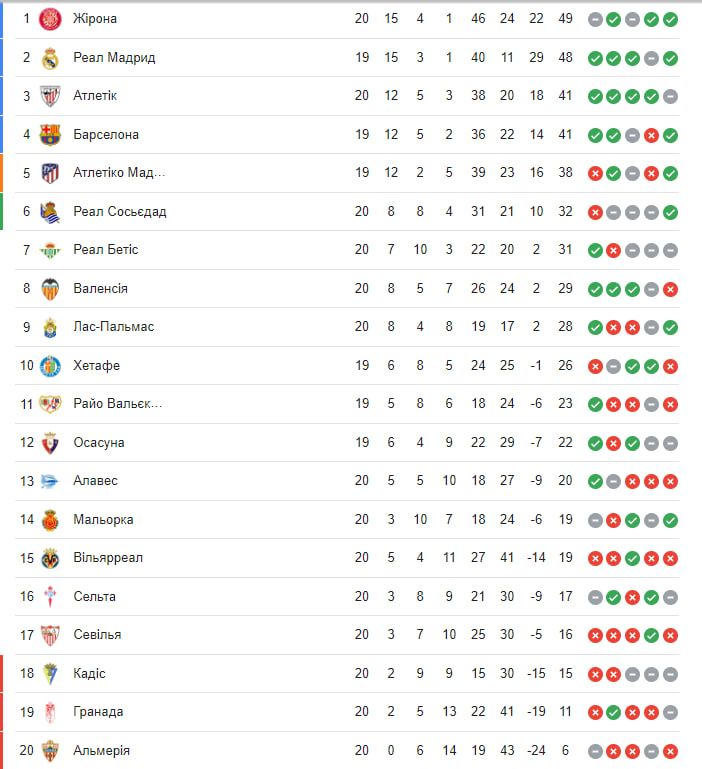Click the Лас-Пальмас team name
The image size is (702, 769).
(114, 327)
